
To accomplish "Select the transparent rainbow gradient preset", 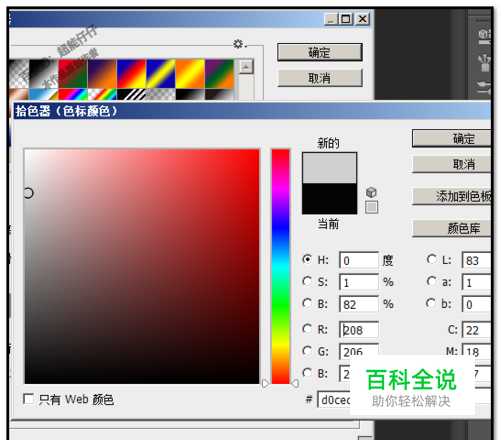I will [x=102, y=94].
